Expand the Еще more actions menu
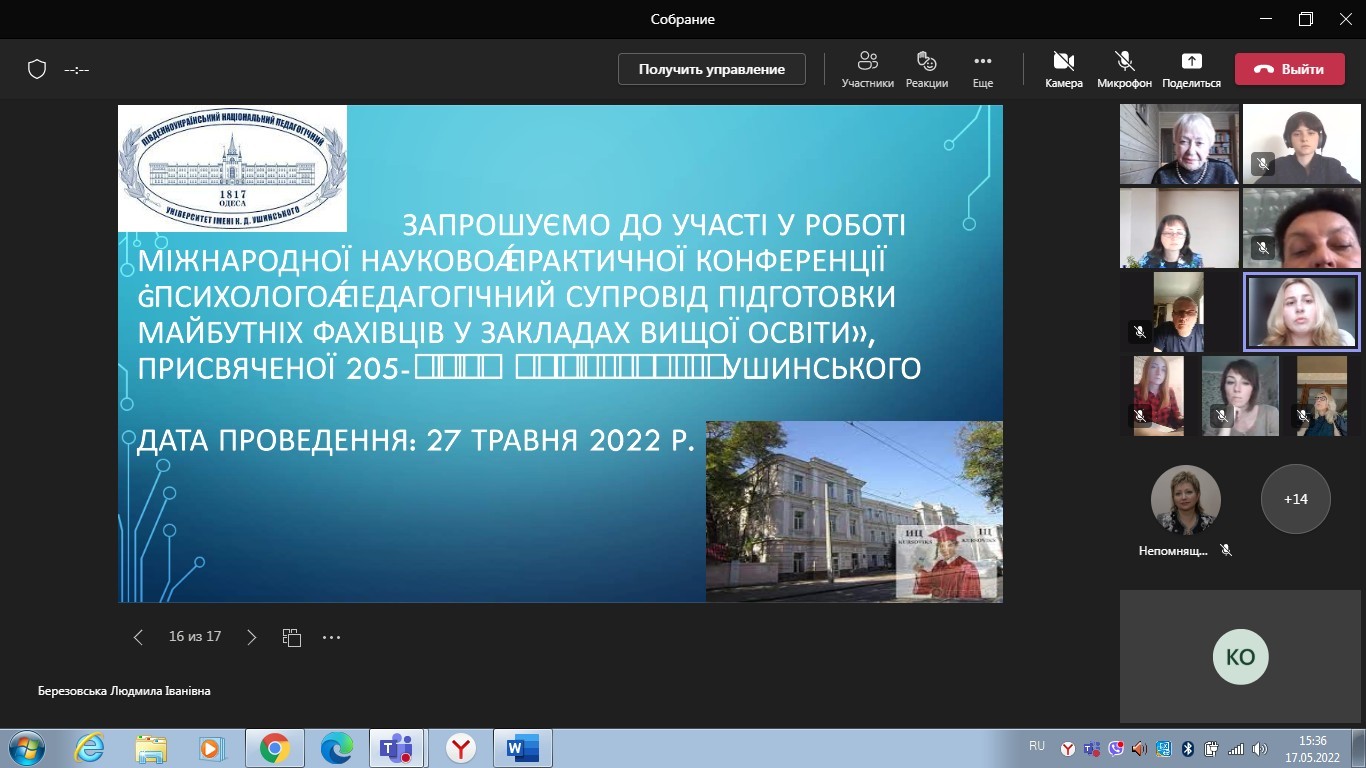Screen dimensions: 1366x768 pos(982,69)
